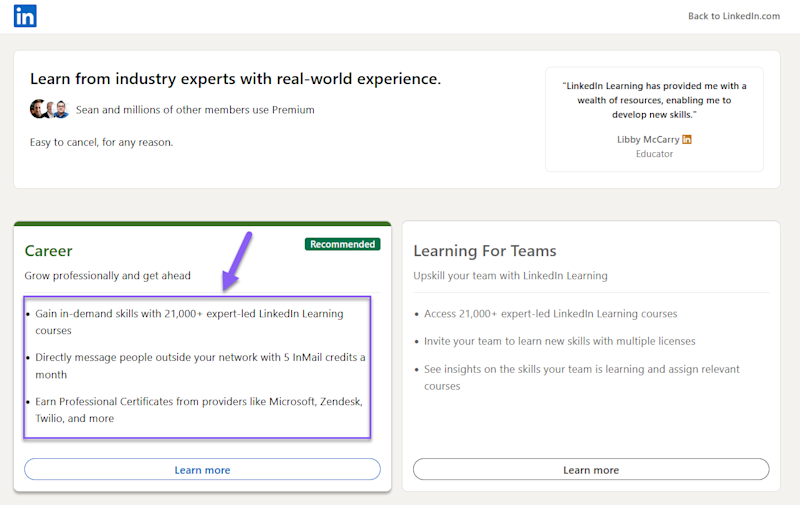
Task: Click 'Access 21,000+ expert-led' bullet
Action: (551, 314)
